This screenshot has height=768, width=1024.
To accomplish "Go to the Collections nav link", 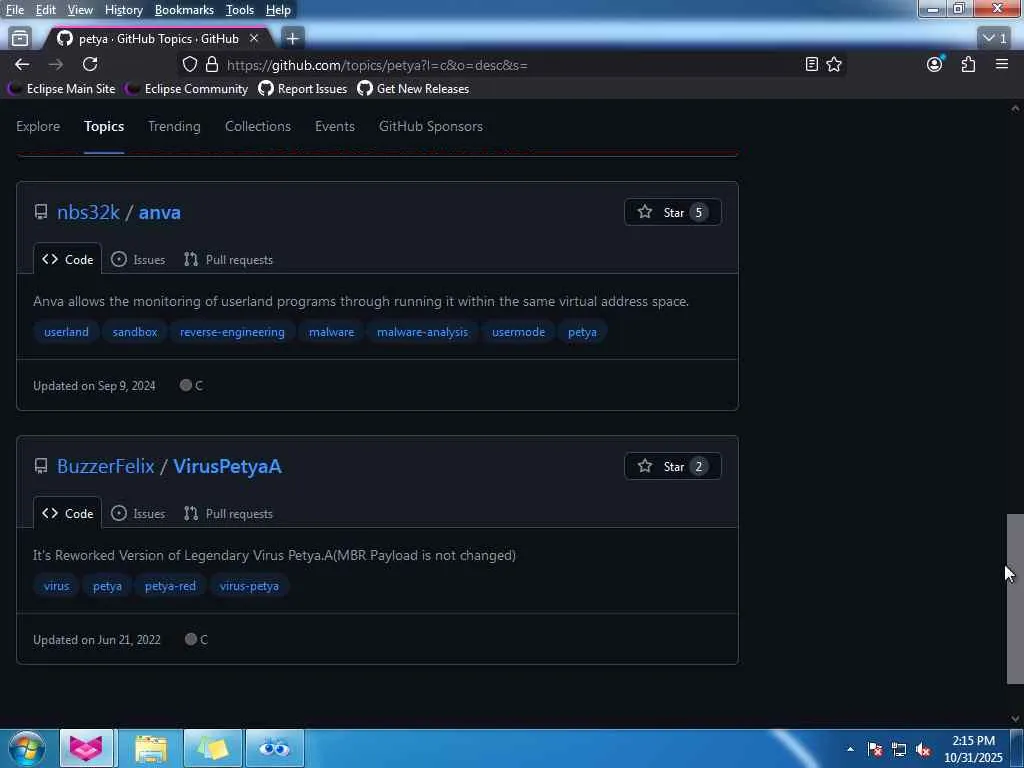I will (x=258, y=126).
